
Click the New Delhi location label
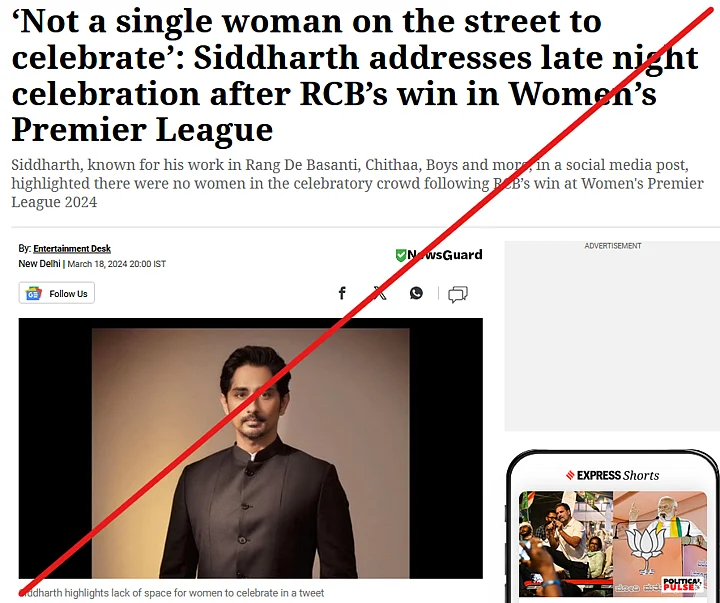point(39,264)
